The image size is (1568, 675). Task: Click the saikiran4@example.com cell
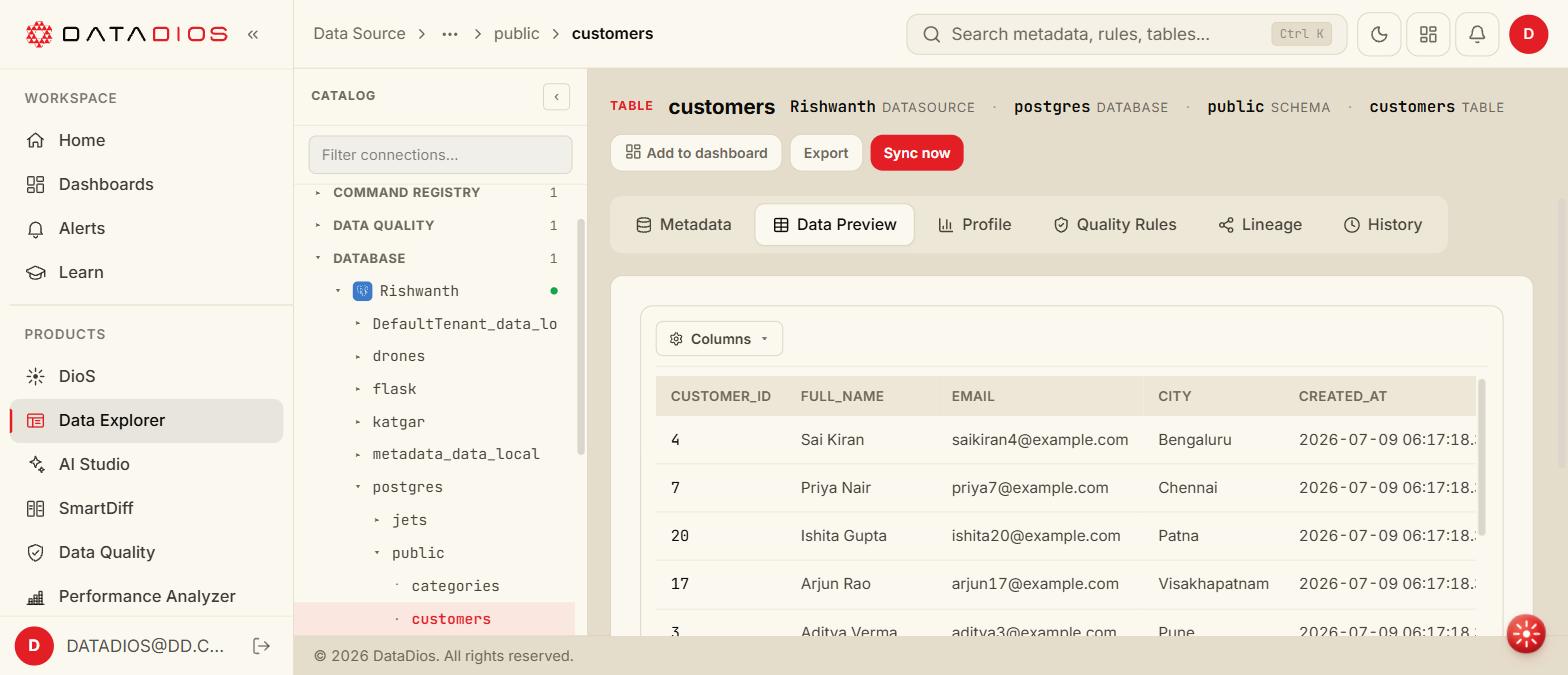pos(1040,440)
